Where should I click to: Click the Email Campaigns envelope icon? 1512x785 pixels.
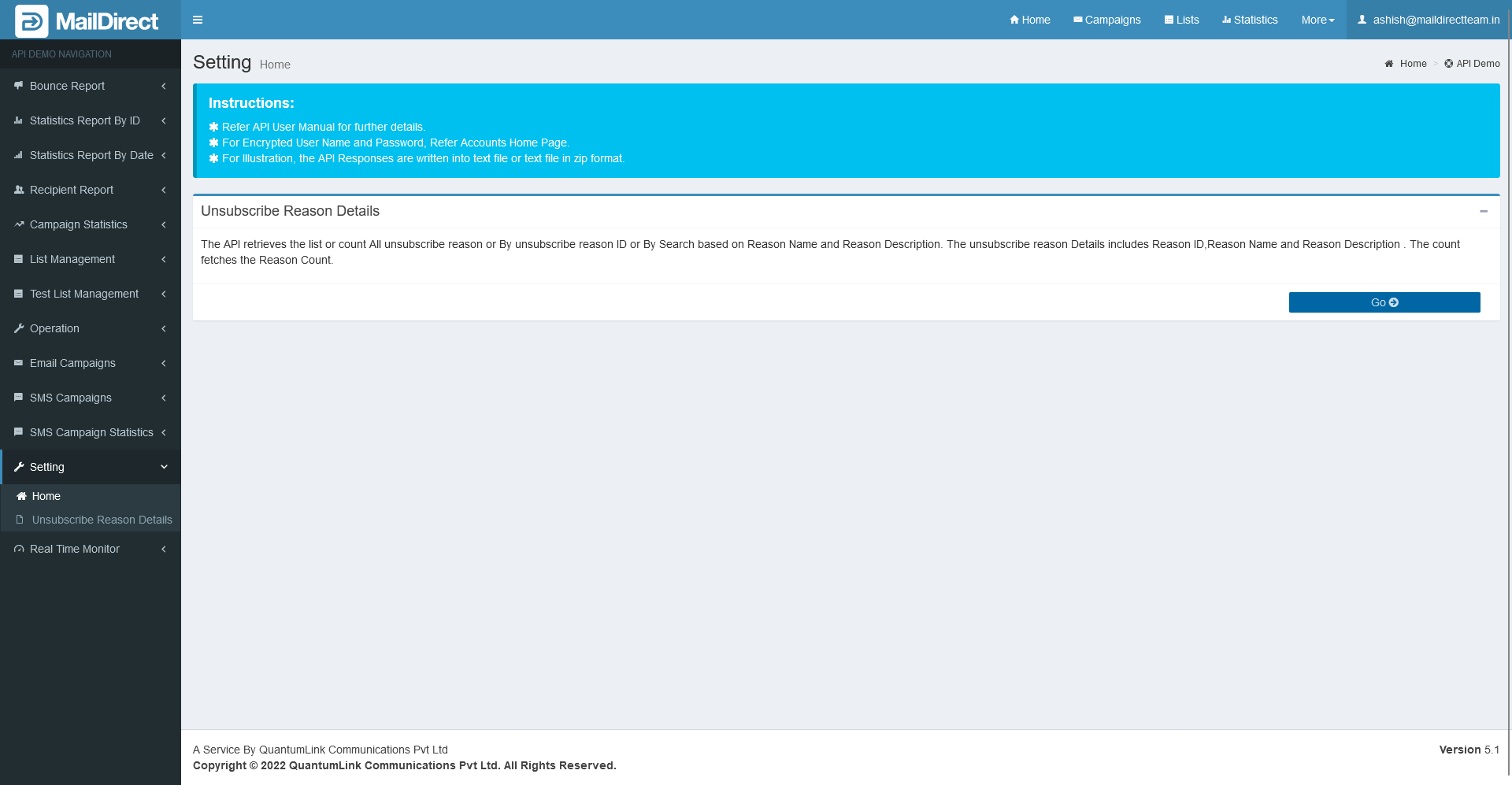point(19,363)
